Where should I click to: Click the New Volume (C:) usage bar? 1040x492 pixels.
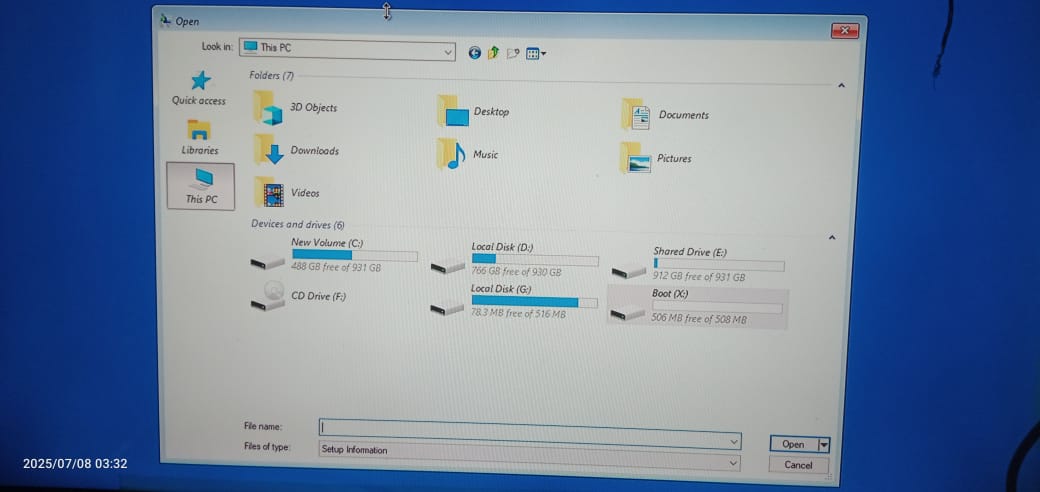tap(355, 255)
